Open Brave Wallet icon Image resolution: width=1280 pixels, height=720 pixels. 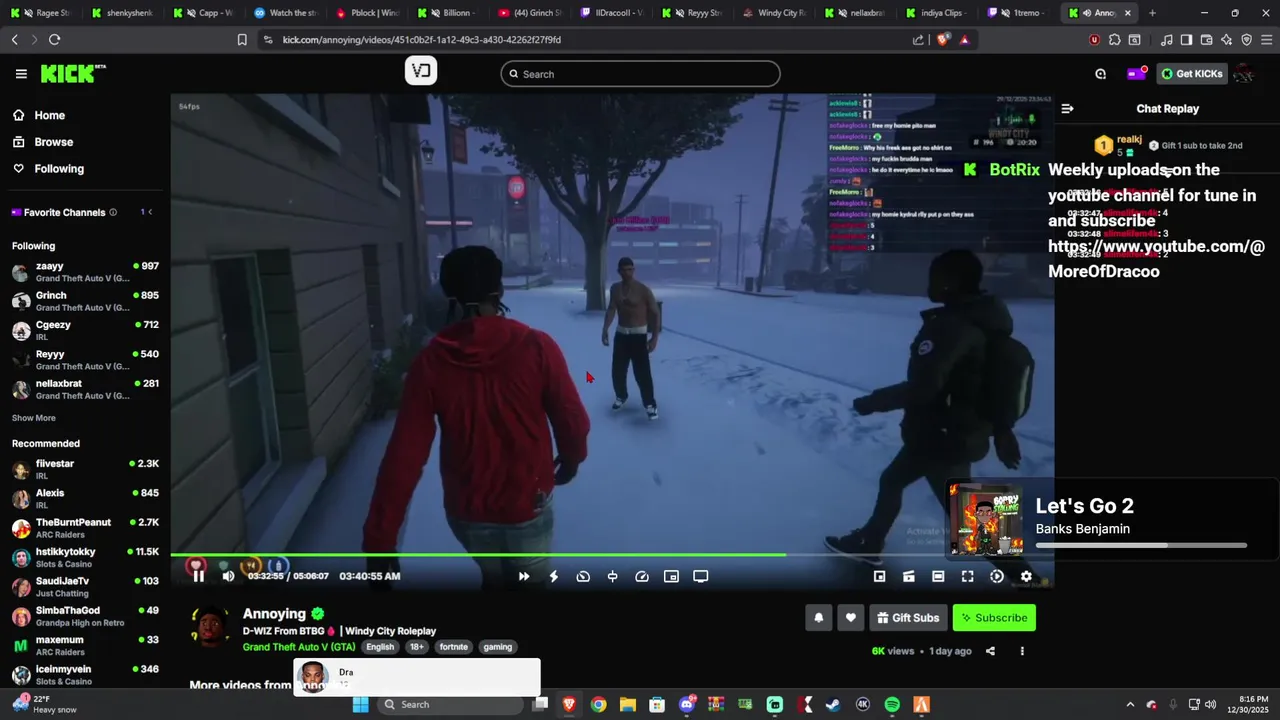pos(1206,40)
